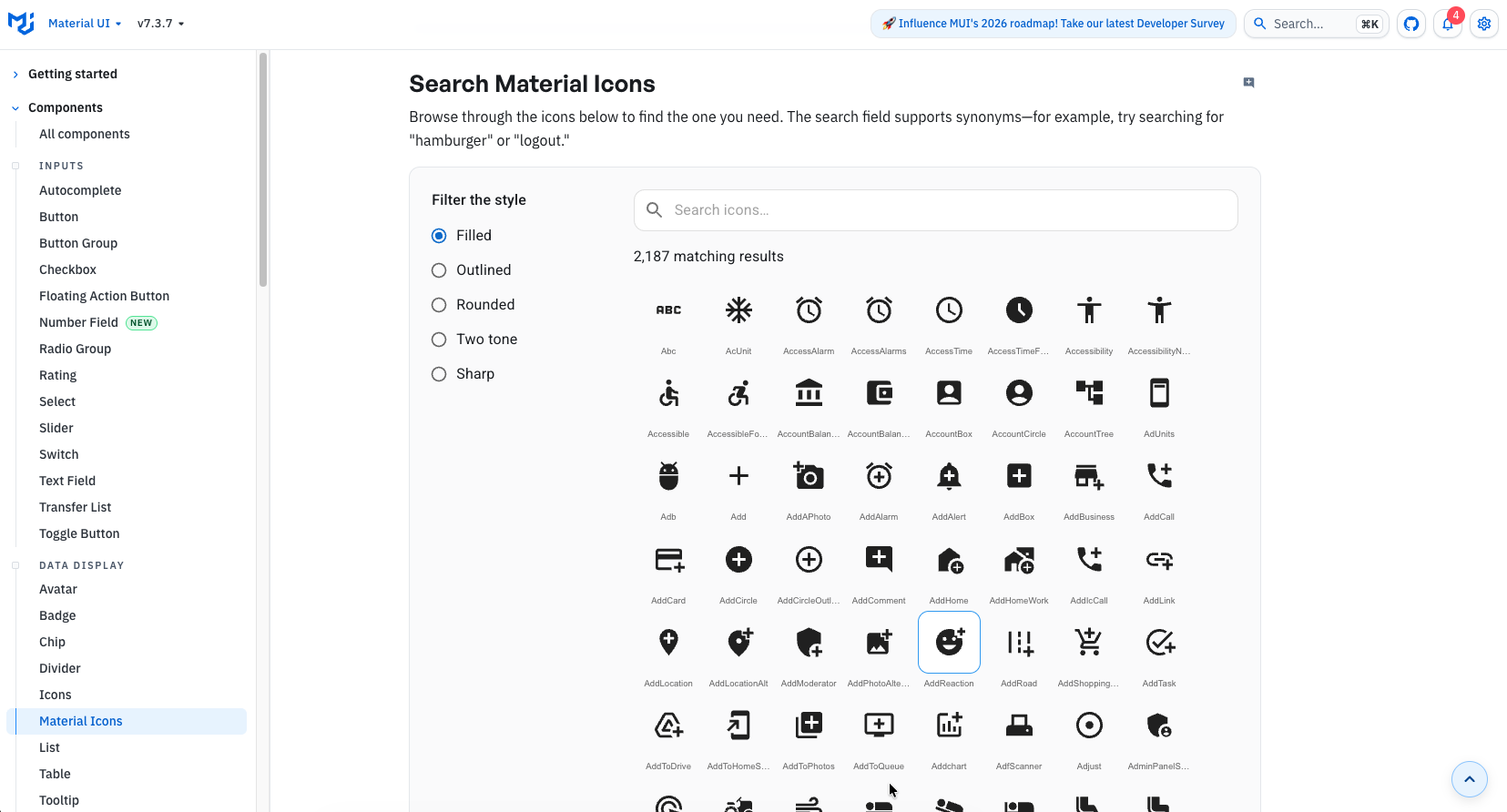
Task: Select the AddReaction smiley icon
Action: (949, 643)
